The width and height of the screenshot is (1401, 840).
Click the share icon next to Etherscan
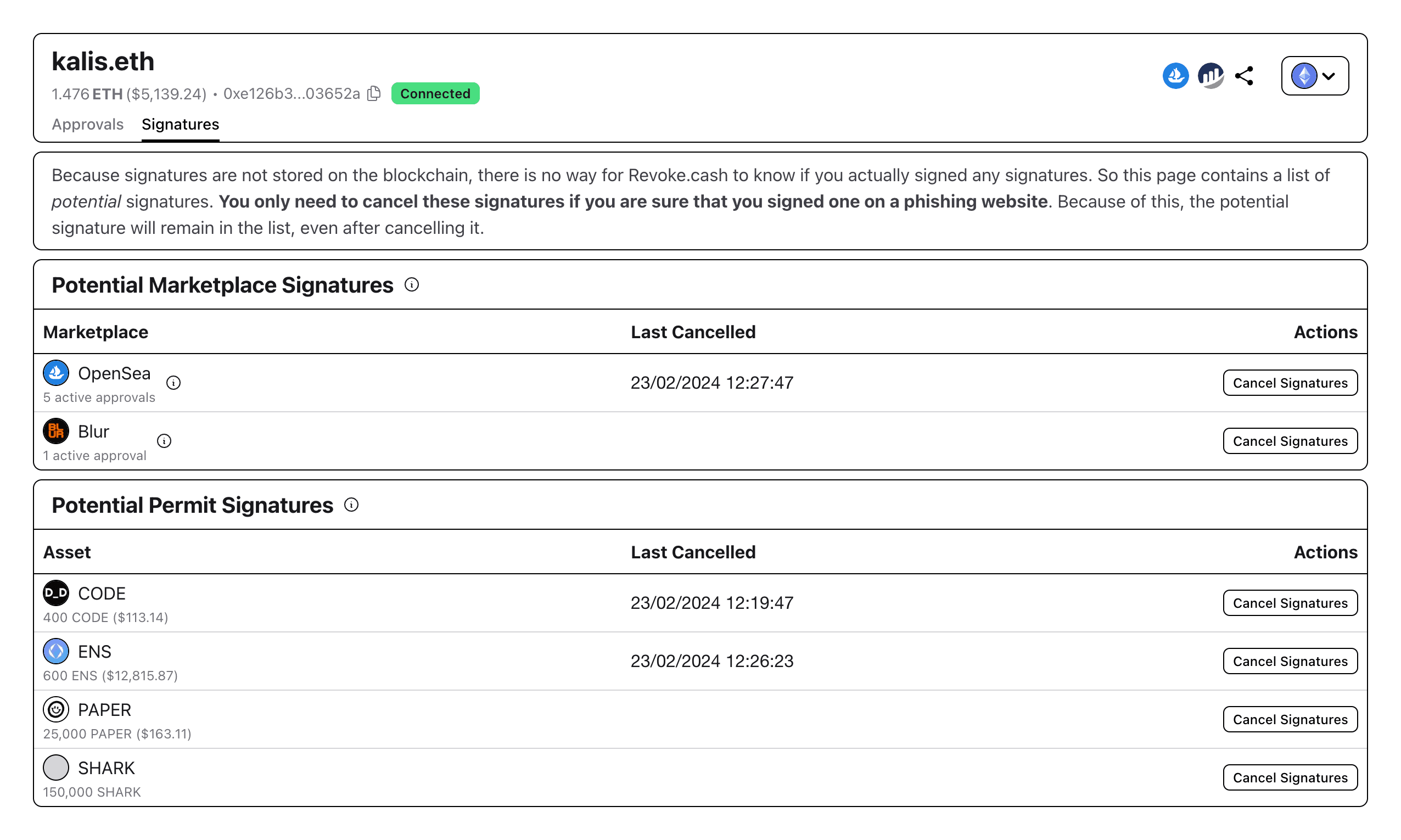(x=1246, y=75)
